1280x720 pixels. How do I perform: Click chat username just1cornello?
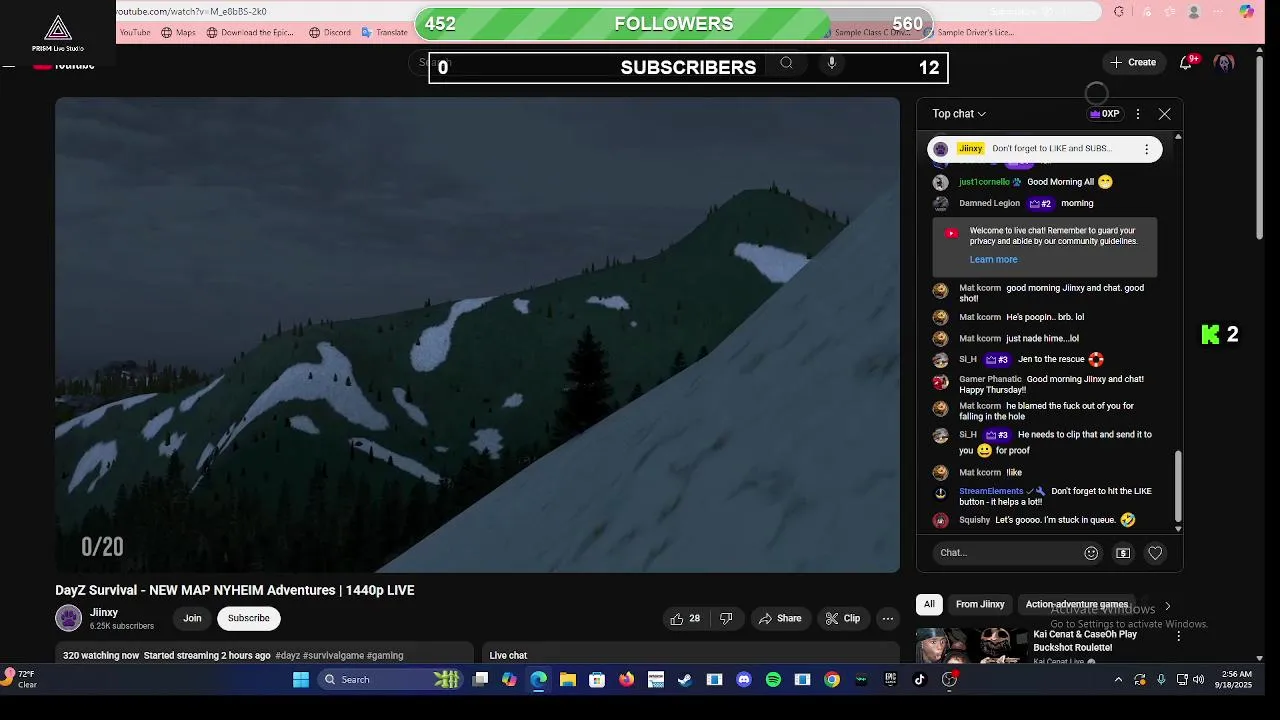click(x=984, y=182)
